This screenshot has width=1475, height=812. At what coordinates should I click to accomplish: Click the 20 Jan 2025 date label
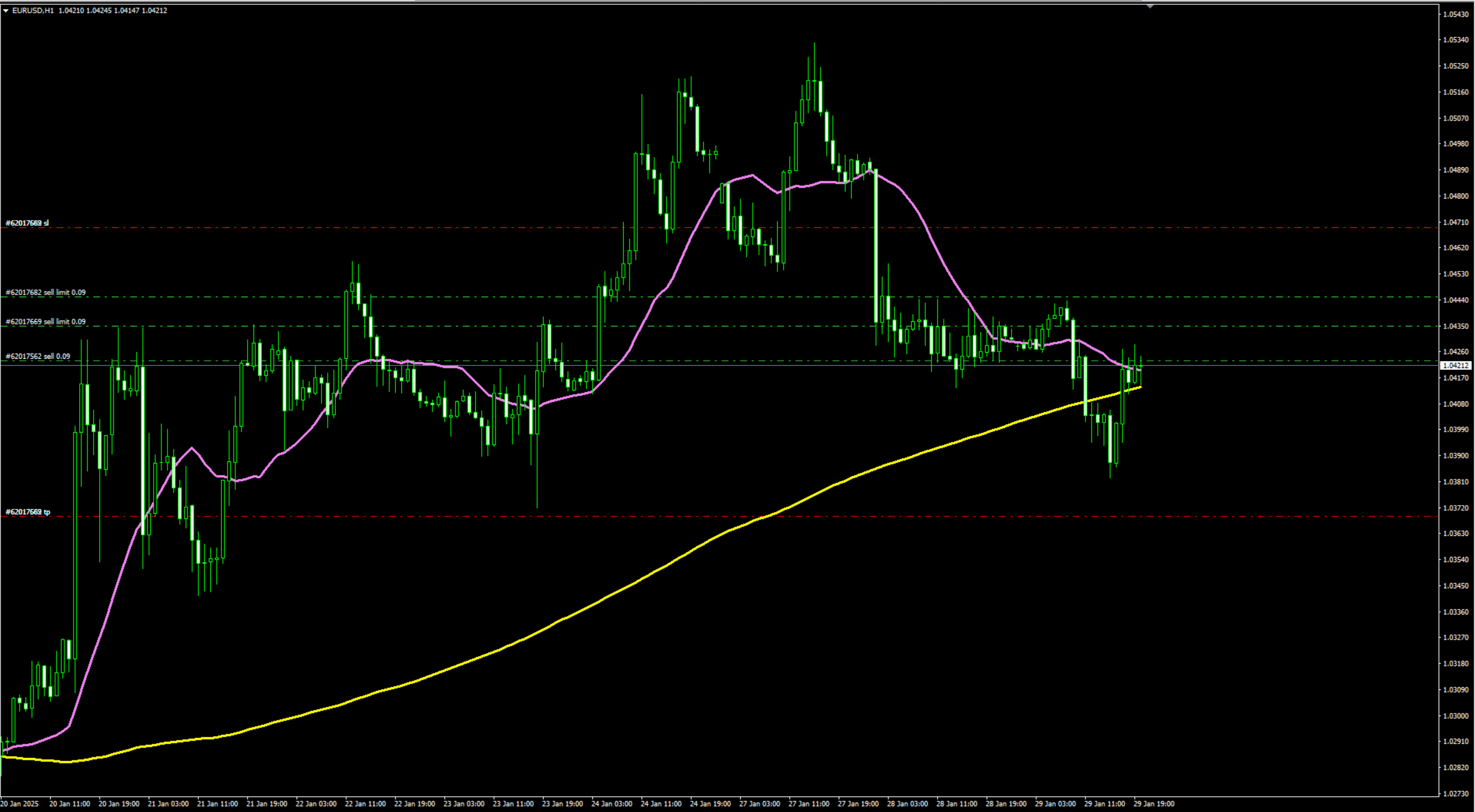click(x=20, y=804)
